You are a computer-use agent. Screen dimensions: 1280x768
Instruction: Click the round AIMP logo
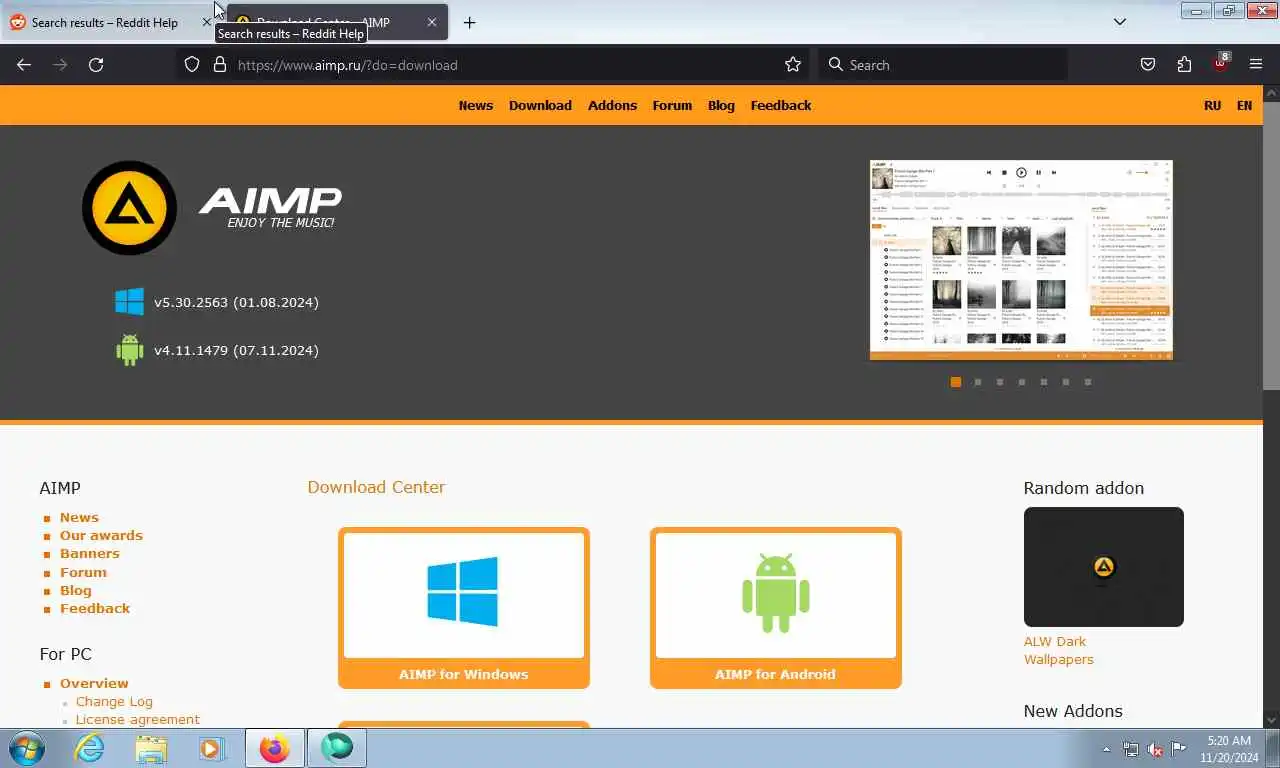point(130,208)
